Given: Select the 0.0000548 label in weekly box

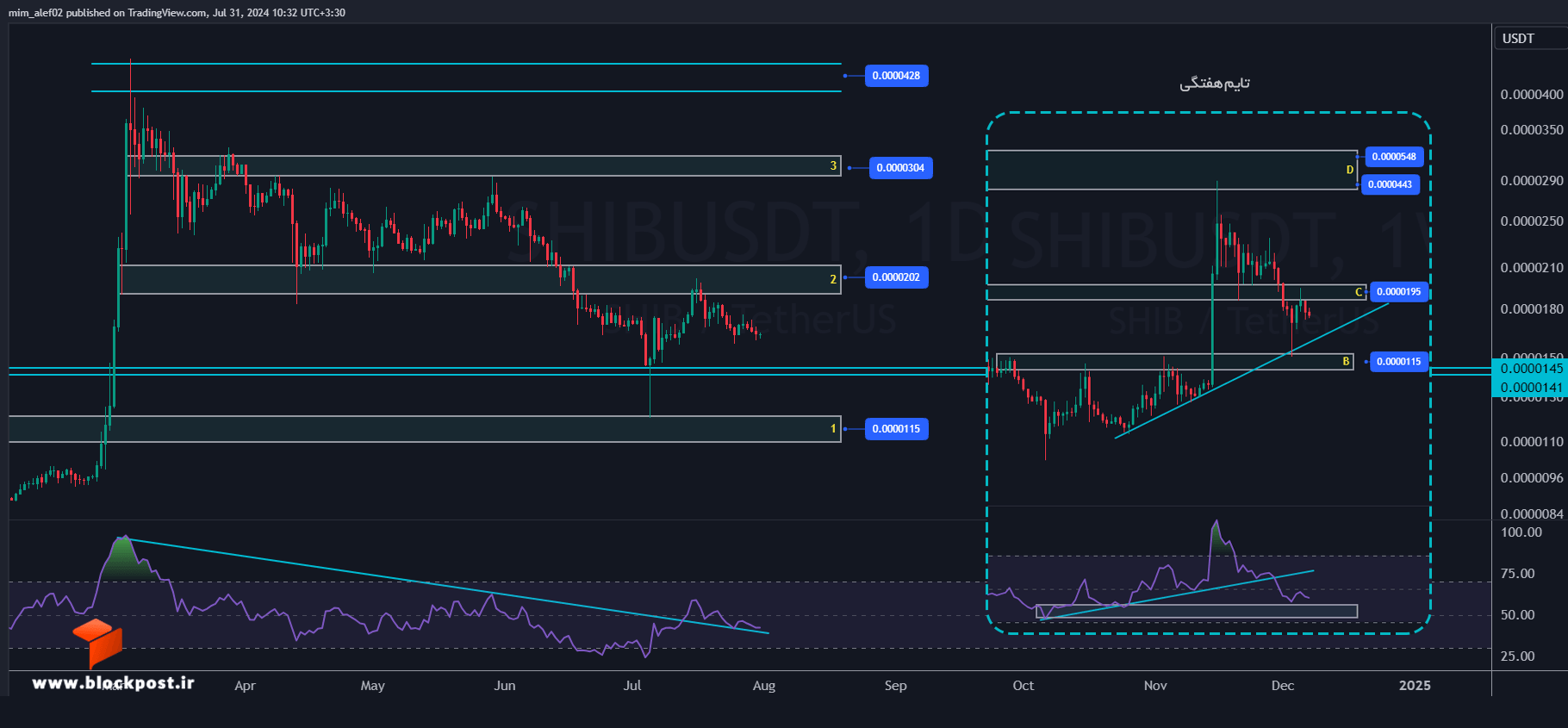Looking at the screenshot, I should click(x=1394, y=157).
